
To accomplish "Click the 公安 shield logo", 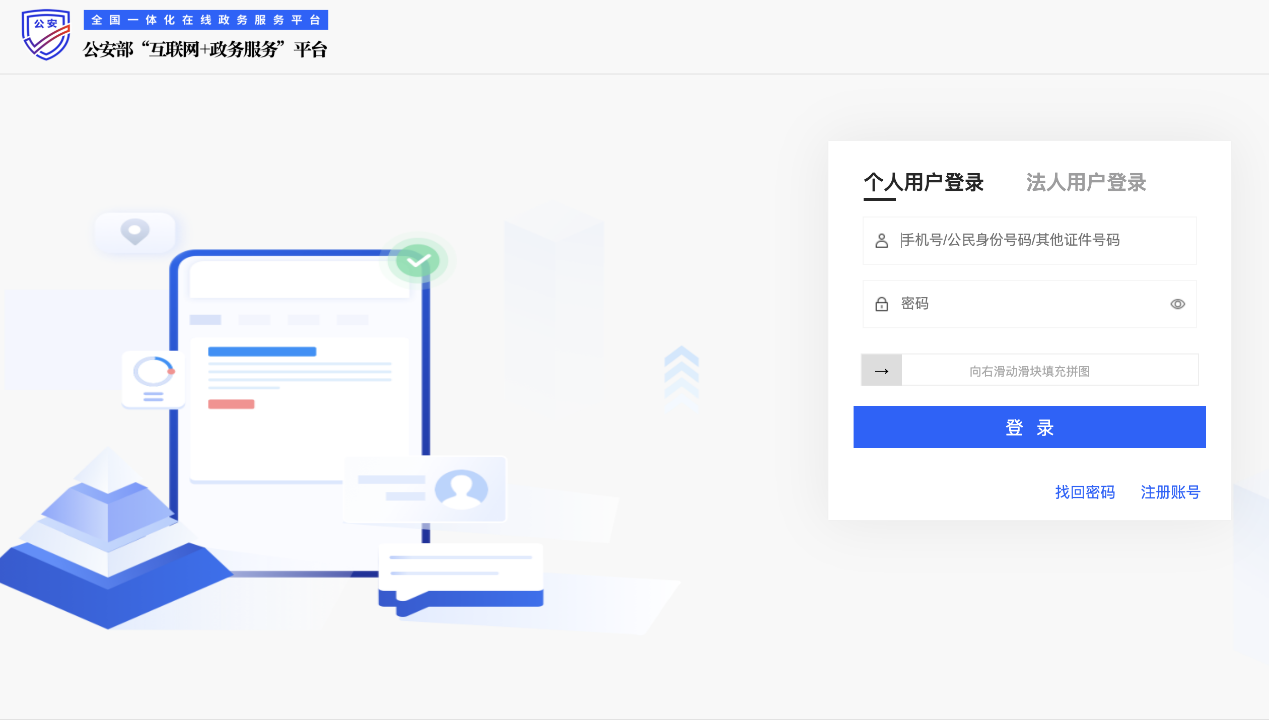I will pyautogui.click(x=45, y=34).
